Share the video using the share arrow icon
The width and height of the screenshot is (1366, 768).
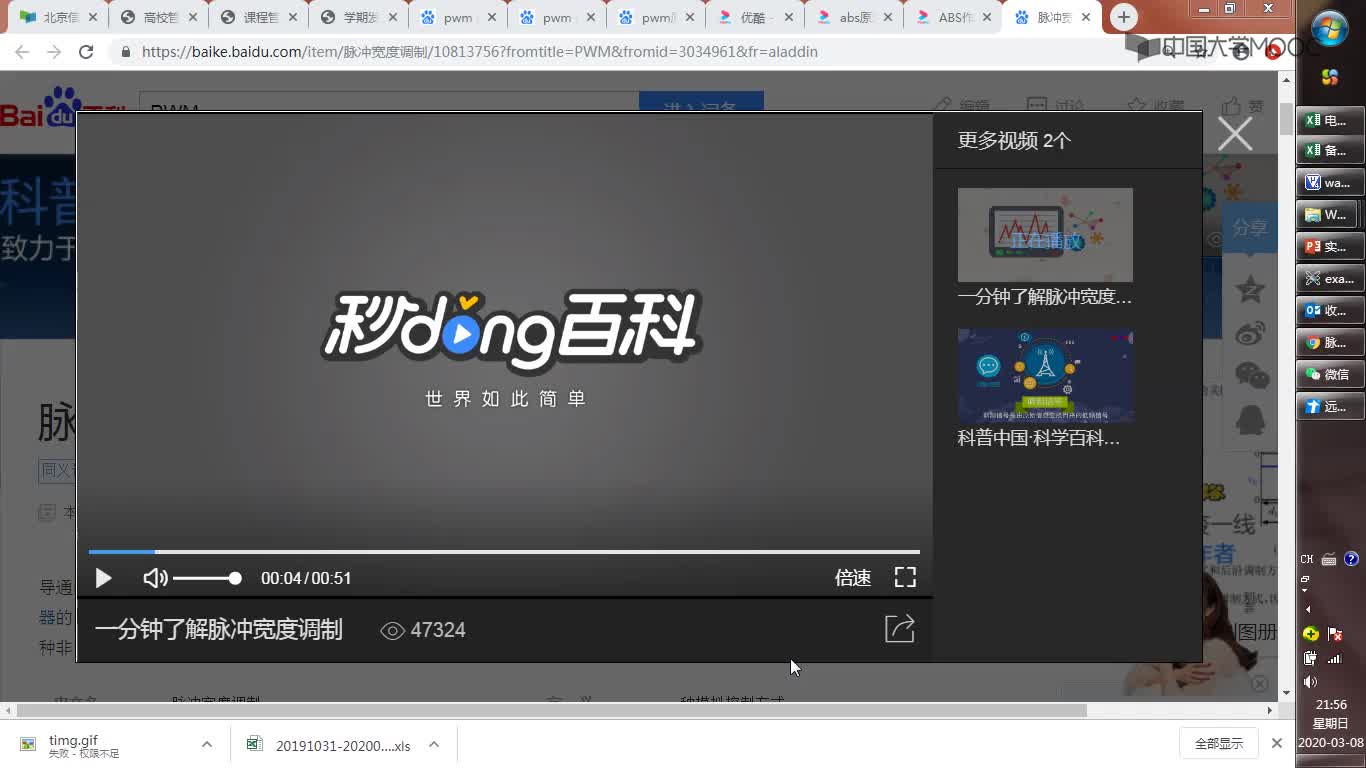900,628
